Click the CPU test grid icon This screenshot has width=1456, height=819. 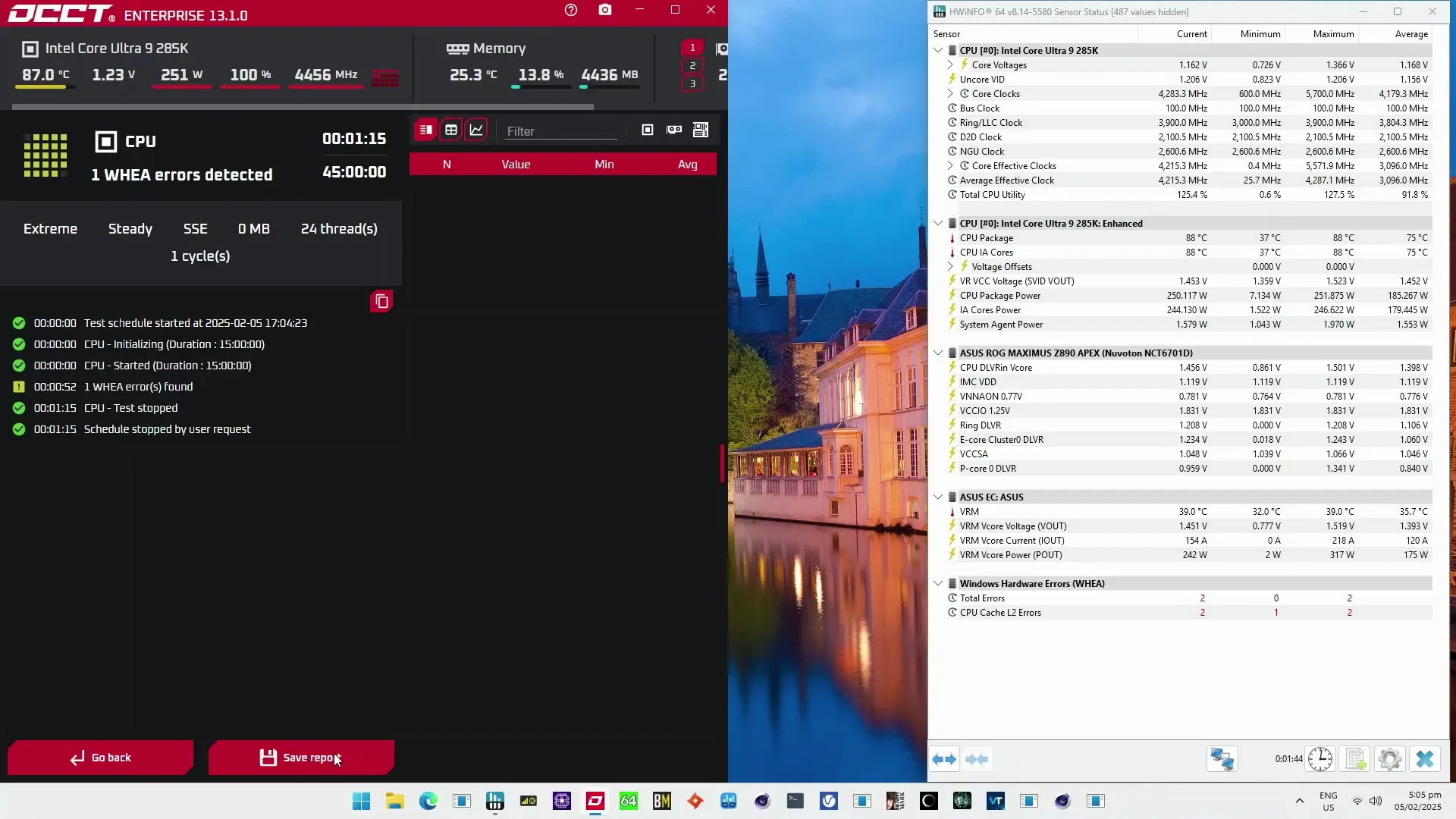coord(45,155)
